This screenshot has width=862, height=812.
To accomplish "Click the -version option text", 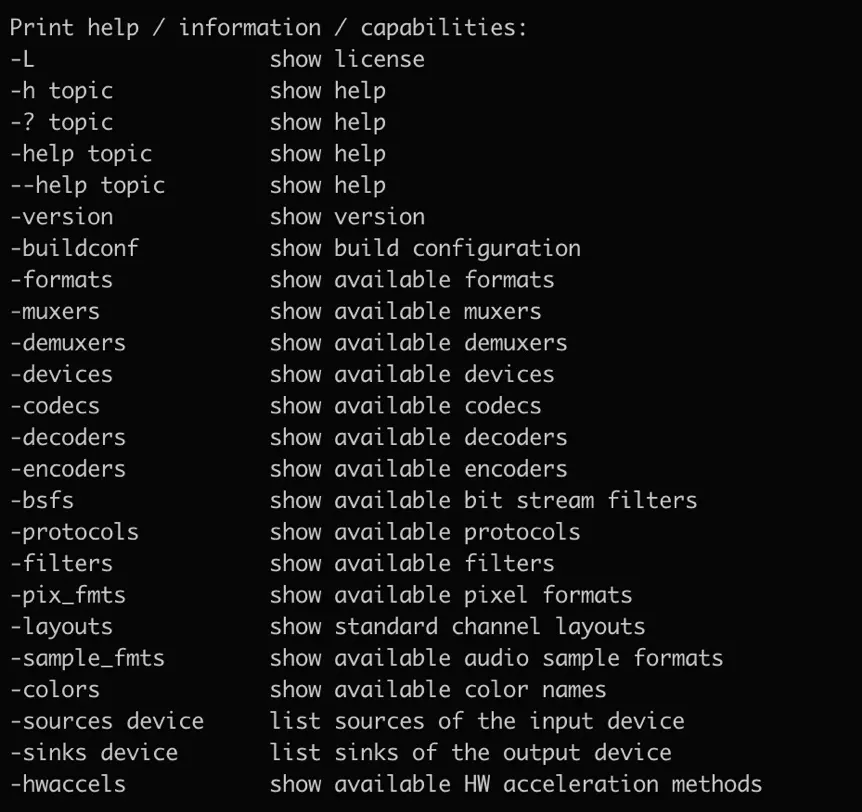I will click(x=62, y=217).
